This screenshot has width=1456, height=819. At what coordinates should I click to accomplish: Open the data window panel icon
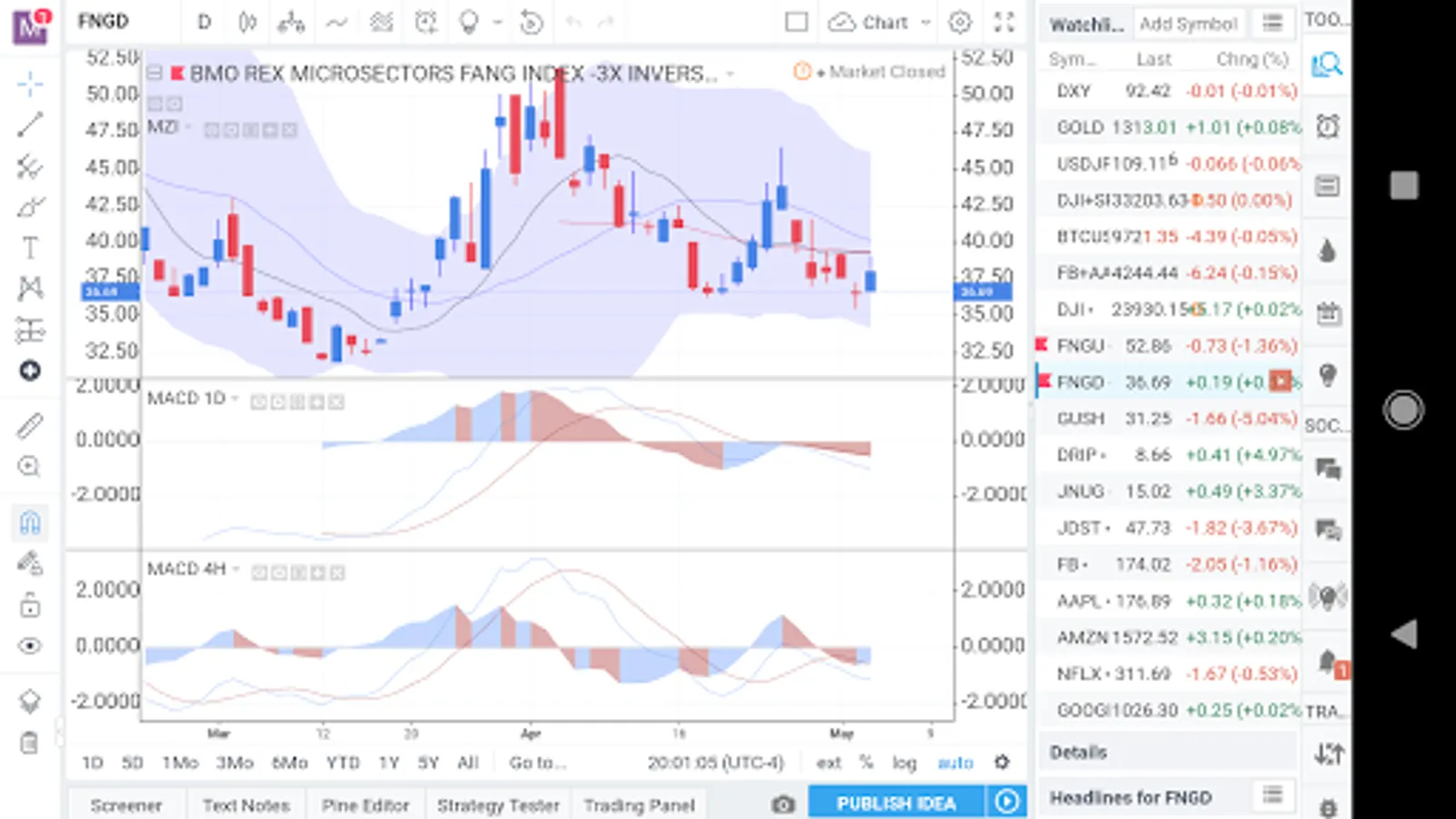[x=1328, y=187]
